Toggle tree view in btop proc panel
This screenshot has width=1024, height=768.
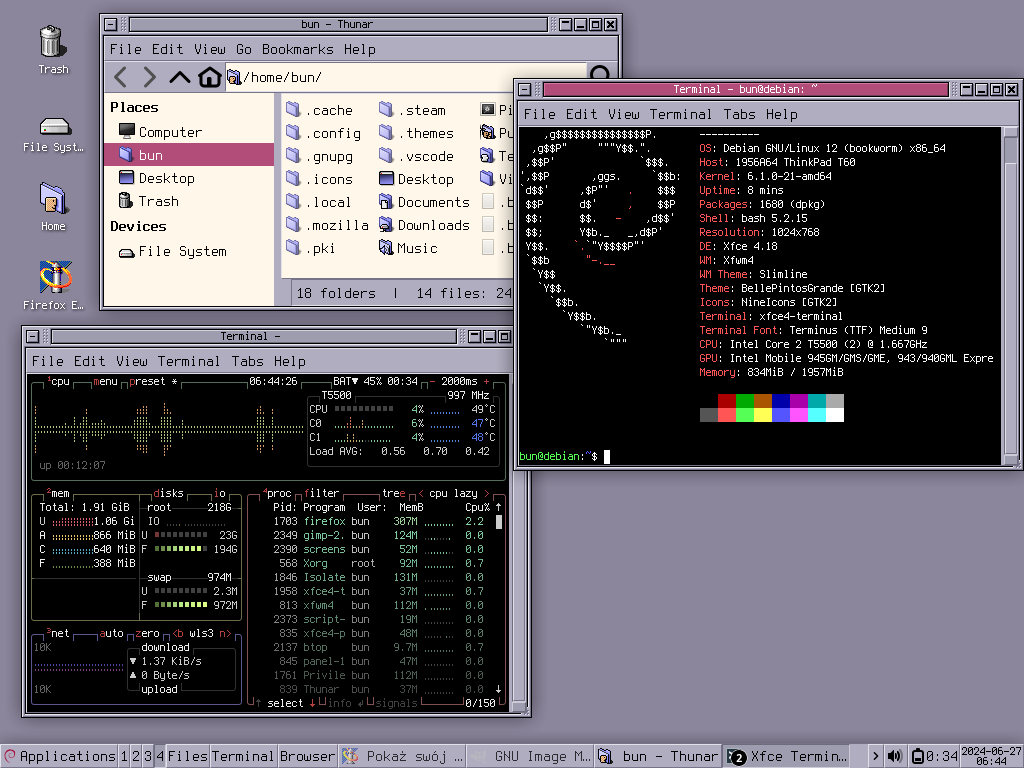pyautogui.click(x=393, y=493)
